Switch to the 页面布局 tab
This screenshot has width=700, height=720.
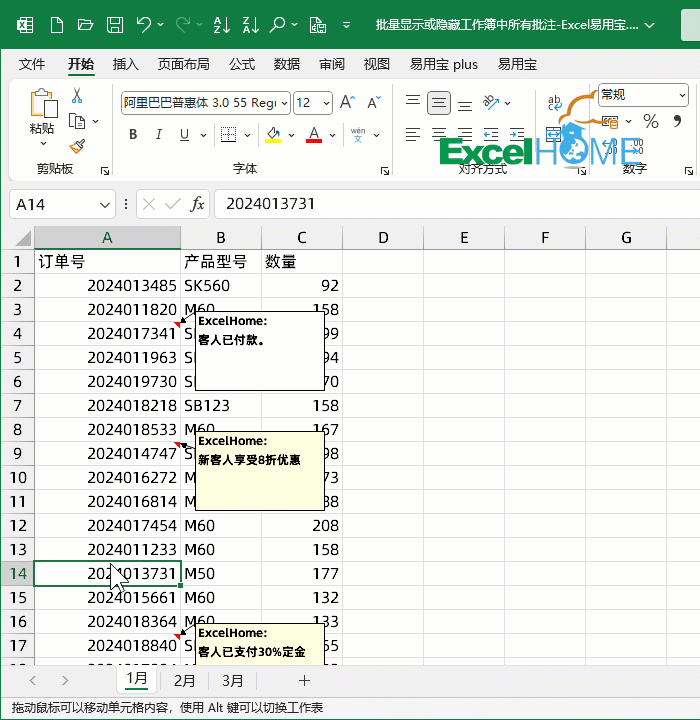click(x=184, y=64)
